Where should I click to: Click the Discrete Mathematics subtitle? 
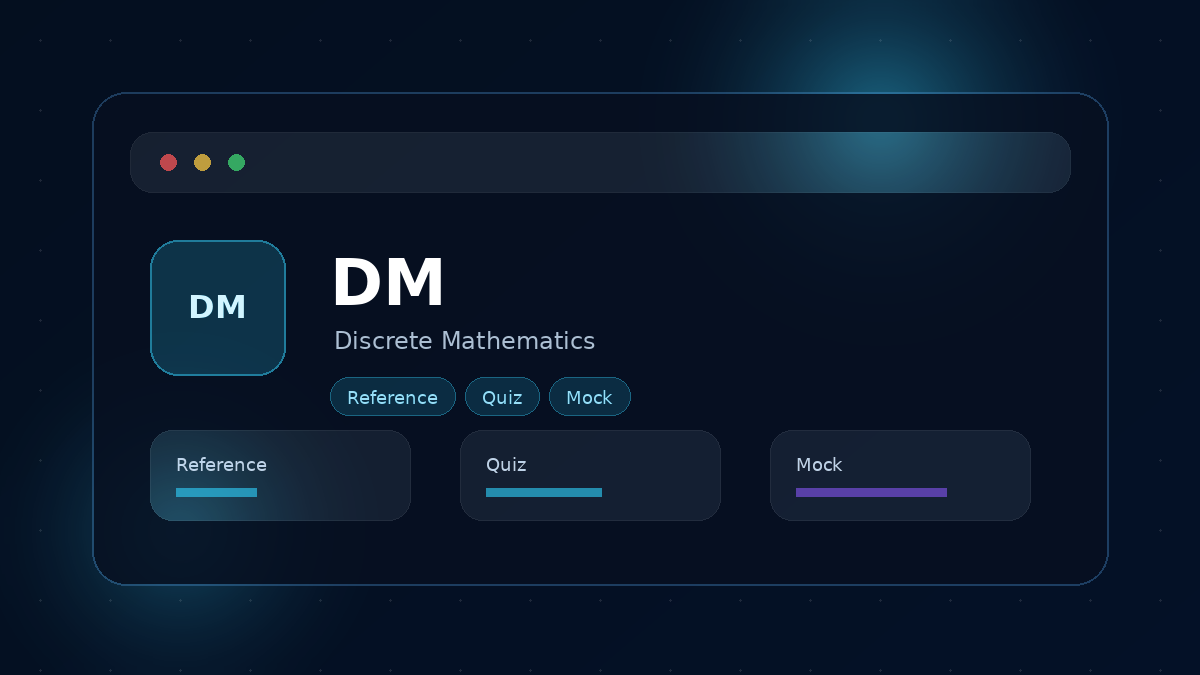pos(464,341)
